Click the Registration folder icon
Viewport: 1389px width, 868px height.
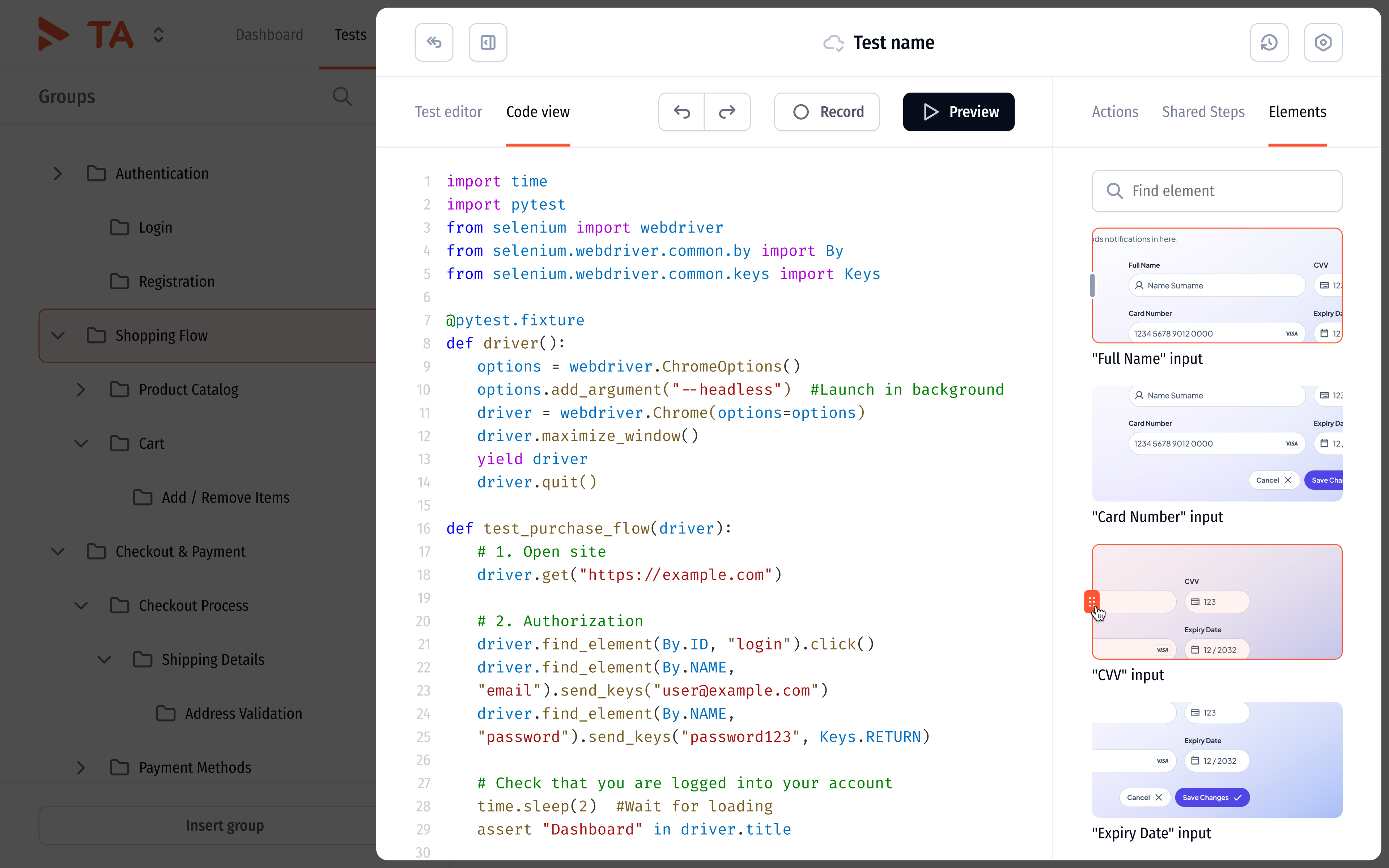tap(119, 281)
